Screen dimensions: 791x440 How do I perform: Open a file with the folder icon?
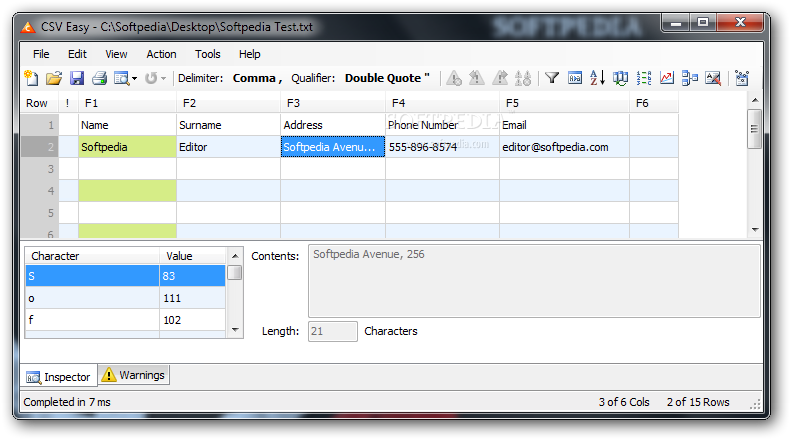pos(54,78)
